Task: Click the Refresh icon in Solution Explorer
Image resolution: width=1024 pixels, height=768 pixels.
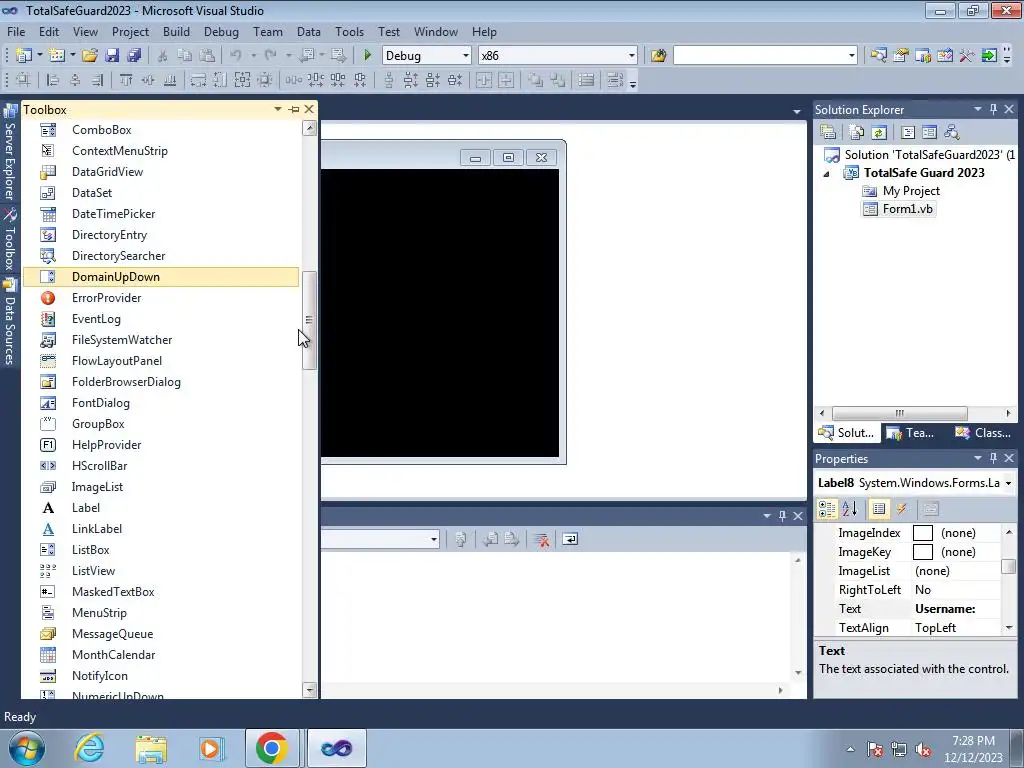Action: click(879, 133)
